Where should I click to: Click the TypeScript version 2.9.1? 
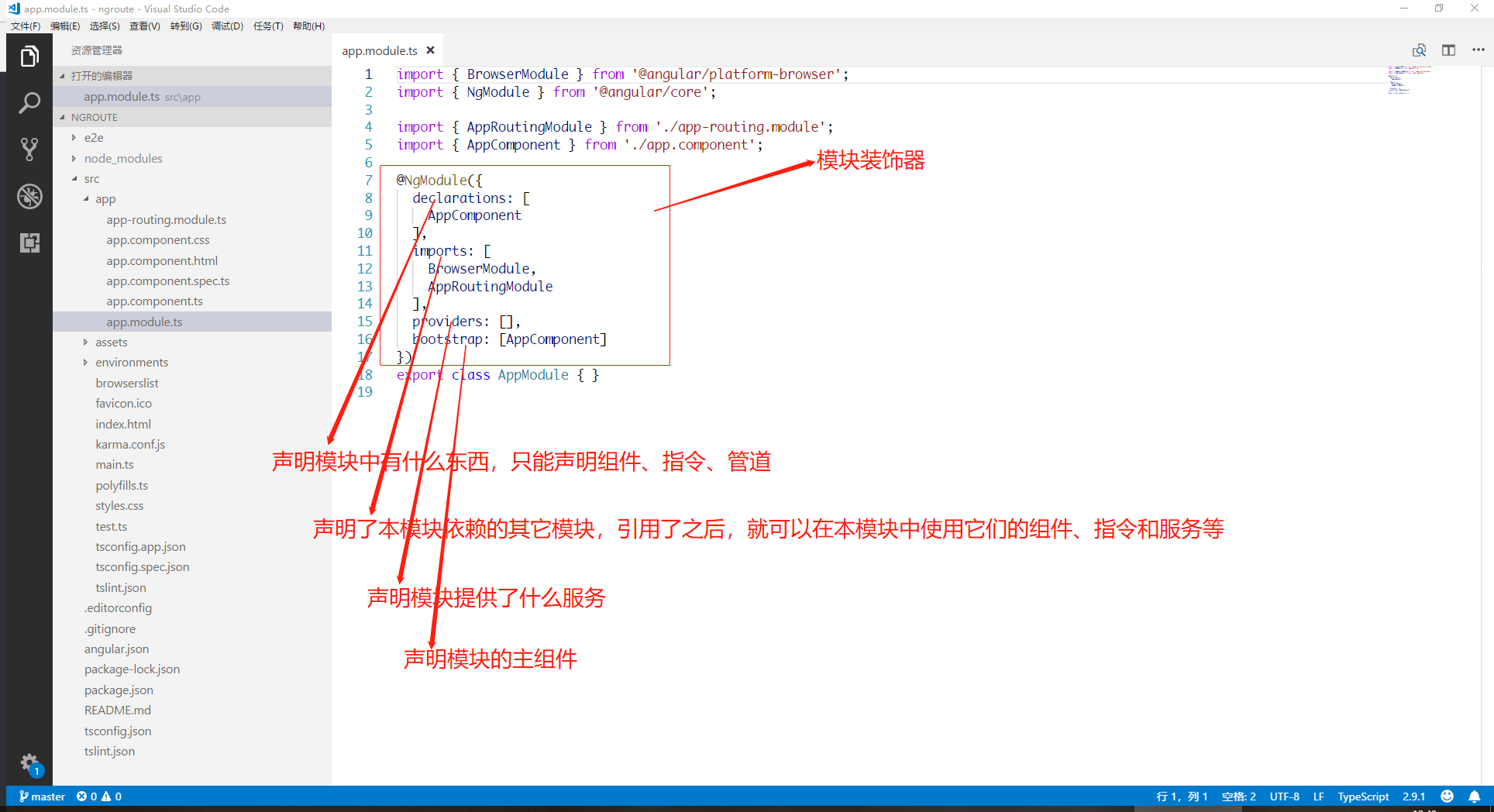point(1413,797)
